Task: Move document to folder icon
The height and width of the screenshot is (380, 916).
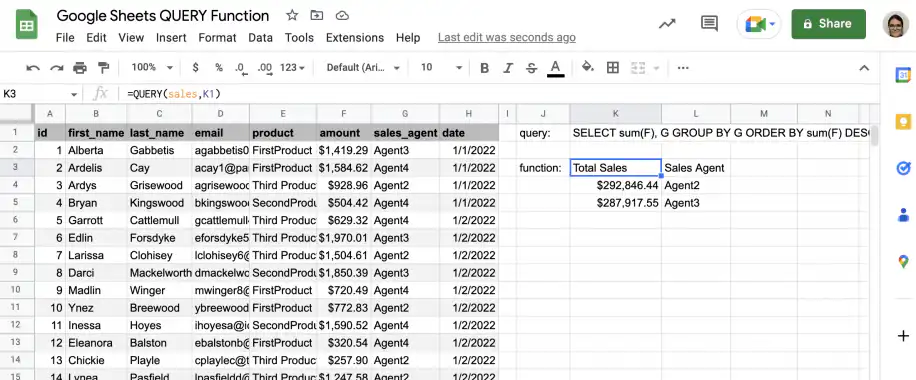Action: [317, 16]
